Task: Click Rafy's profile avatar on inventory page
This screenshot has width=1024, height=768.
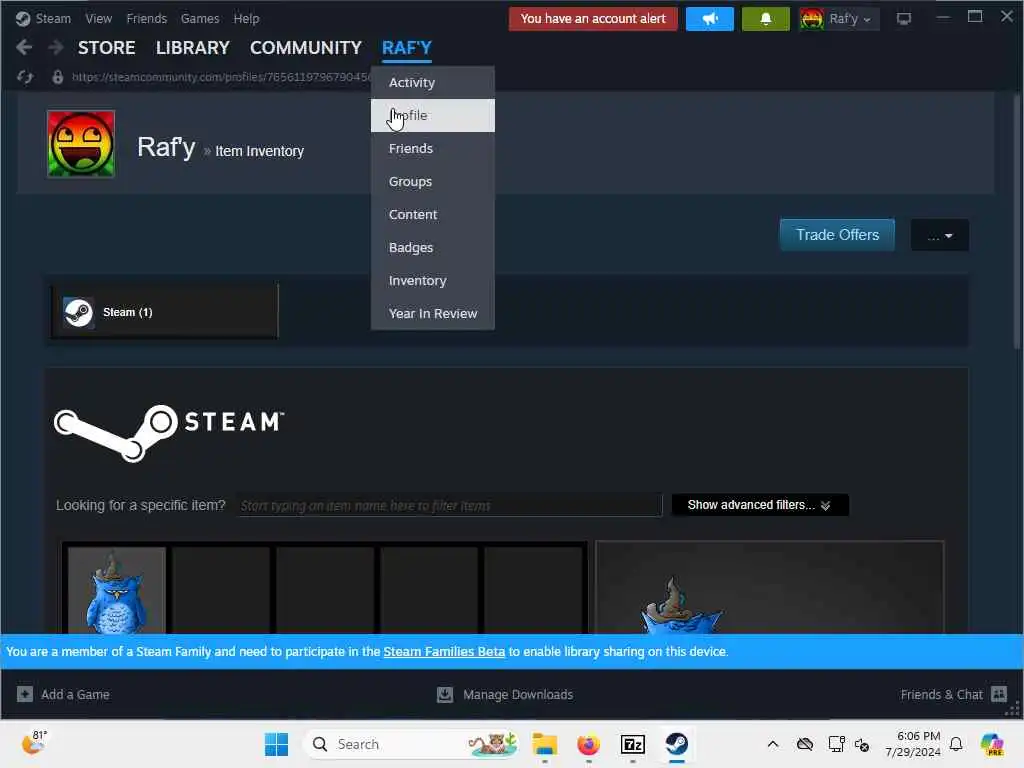Action: (81, 144)
